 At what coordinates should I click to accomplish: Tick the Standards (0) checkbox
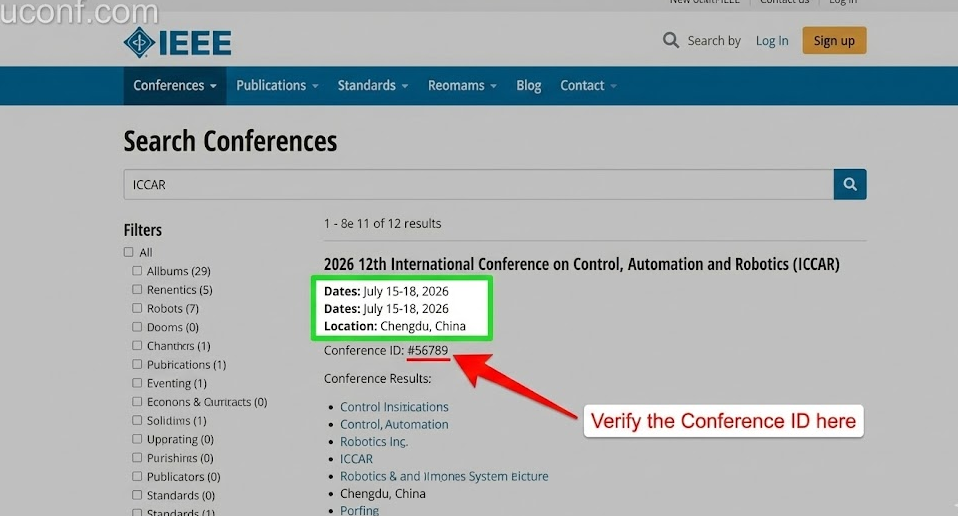click(137, 495)
